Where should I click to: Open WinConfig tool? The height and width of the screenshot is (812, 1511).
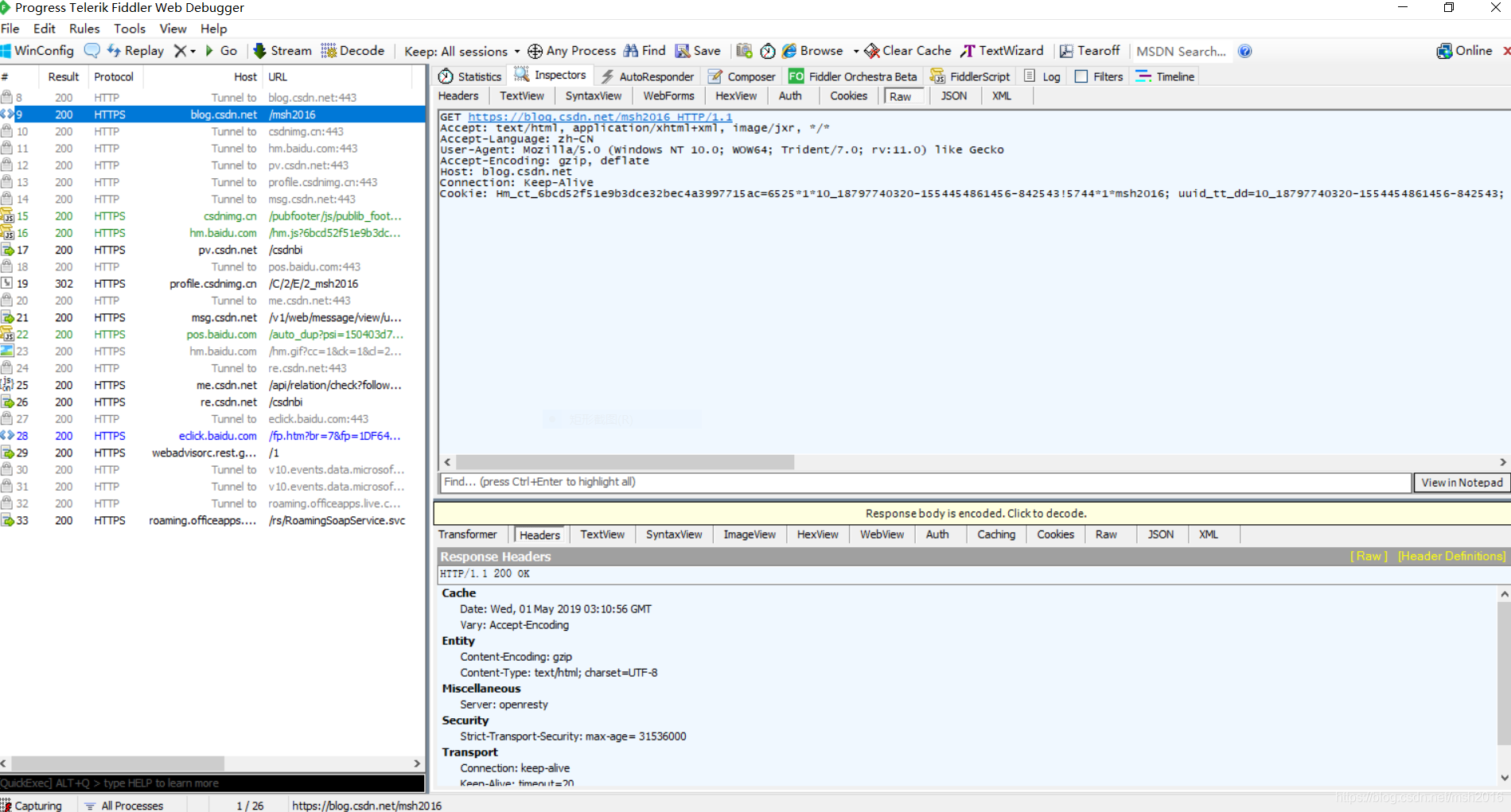37,51
